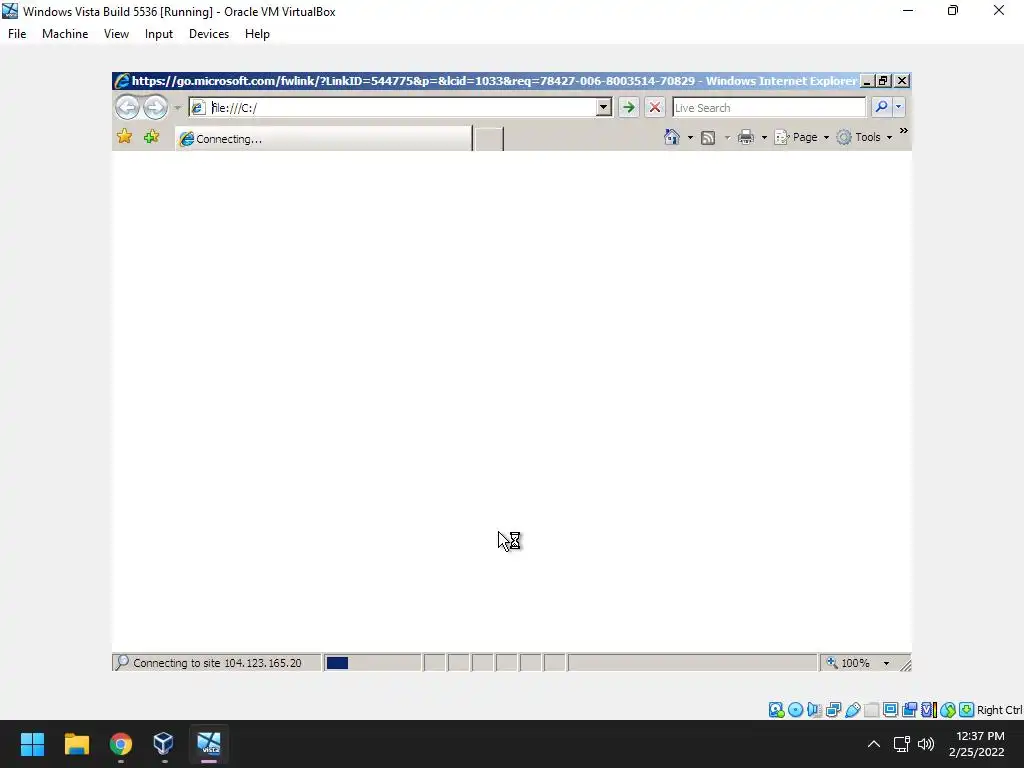
Task: Open the VirtualBox Devices menu
Action: click(209, 34)
